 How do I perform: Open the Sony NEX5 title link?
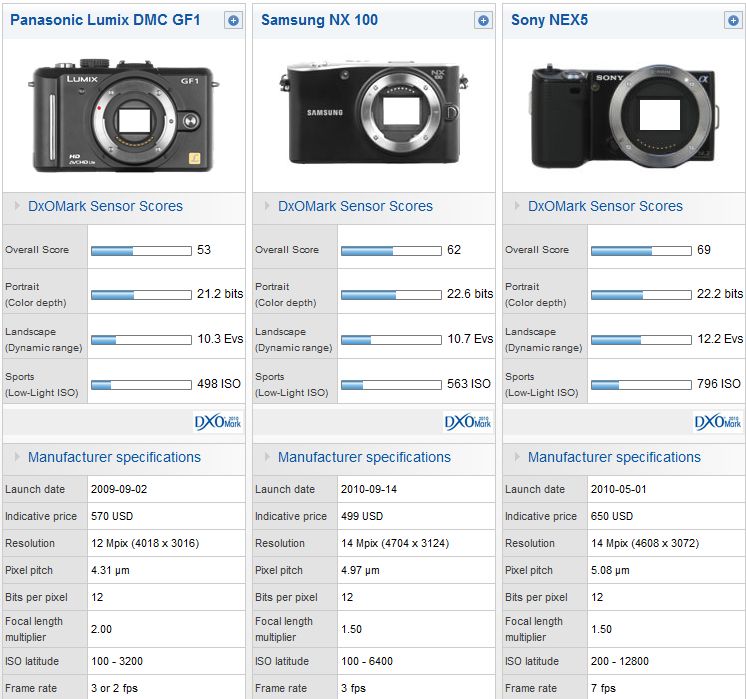click(x=550, y=20)
